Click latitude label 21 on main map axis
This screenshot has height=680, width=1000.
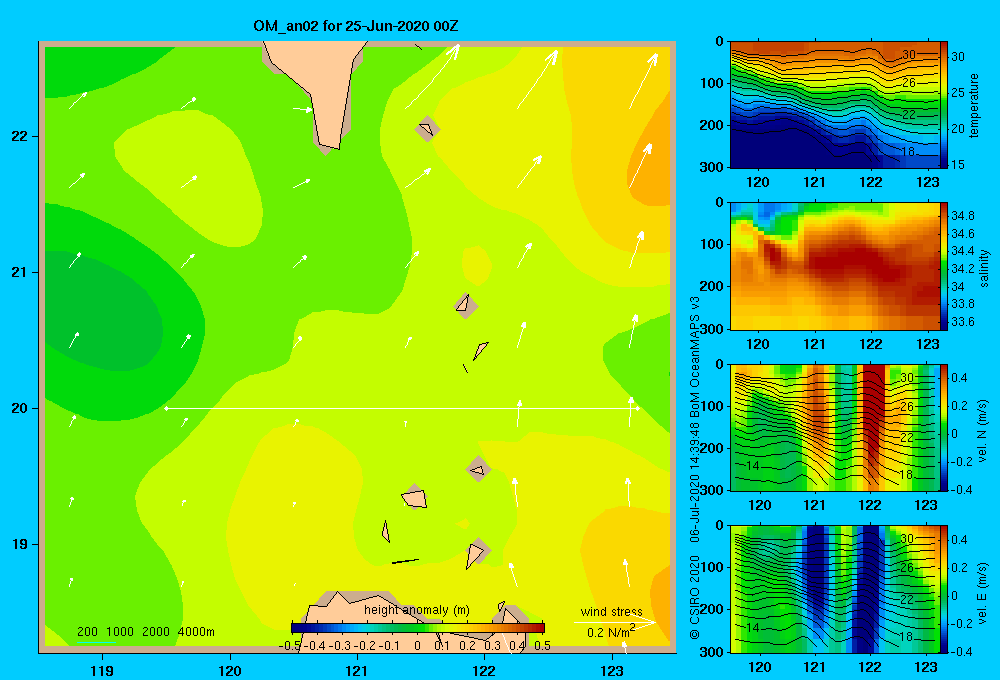19,272
